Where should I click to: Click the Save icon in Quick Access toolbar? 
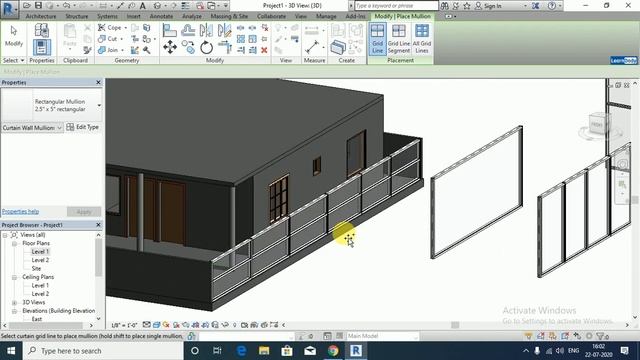38,6
